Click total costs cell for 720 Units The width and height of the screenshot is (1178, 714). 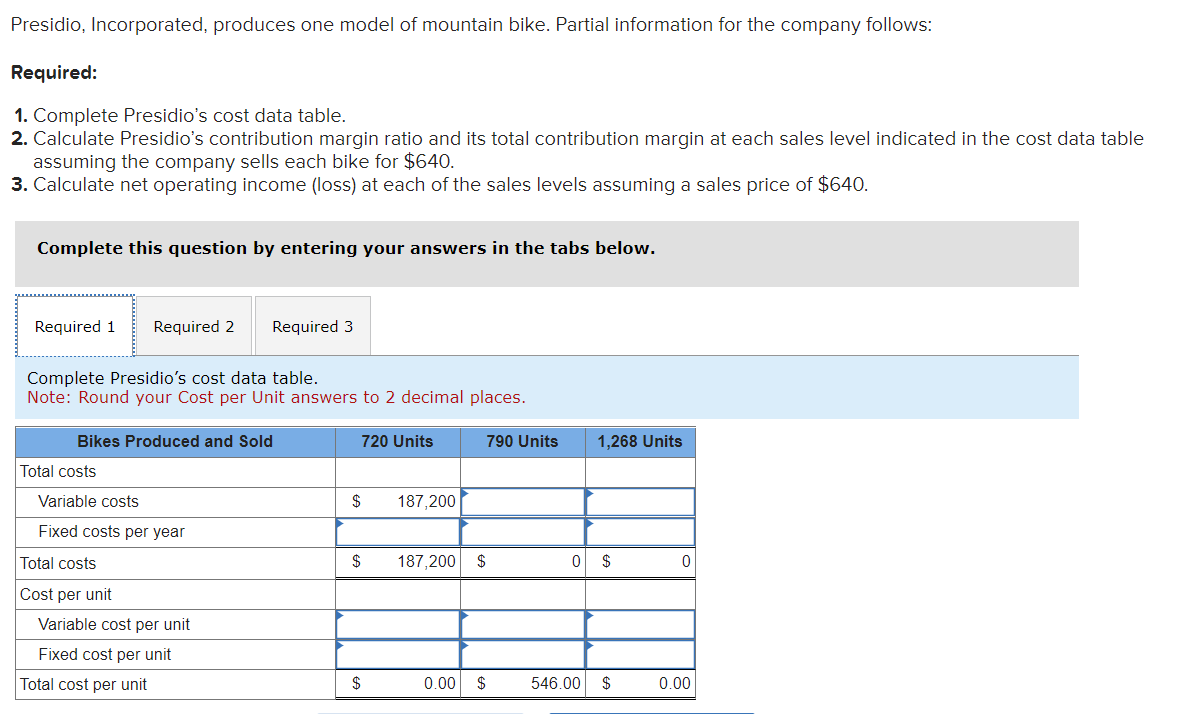coord(410,563)
